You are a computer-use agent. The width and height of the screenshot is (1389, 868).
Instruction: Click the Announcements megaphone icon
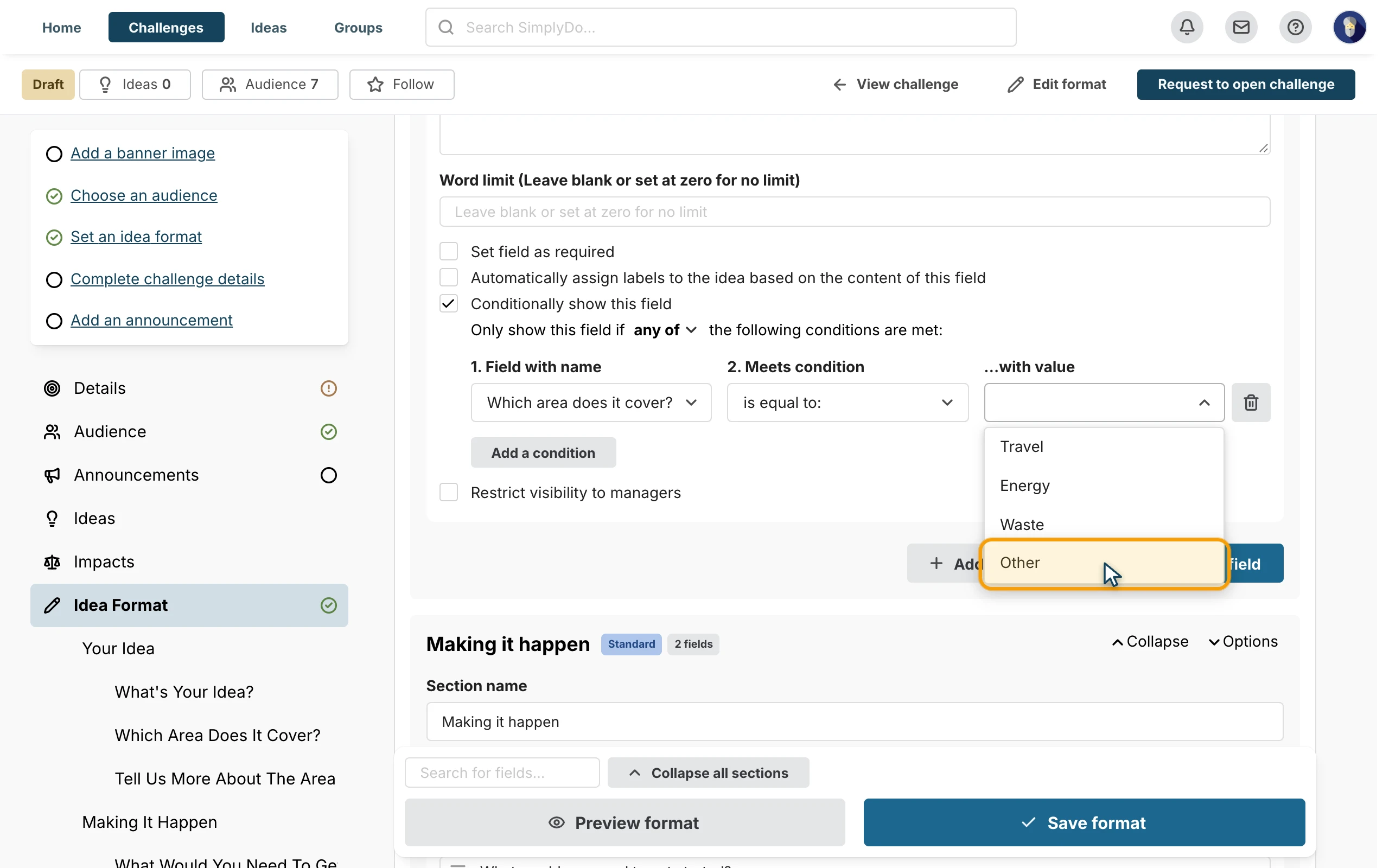52,475
